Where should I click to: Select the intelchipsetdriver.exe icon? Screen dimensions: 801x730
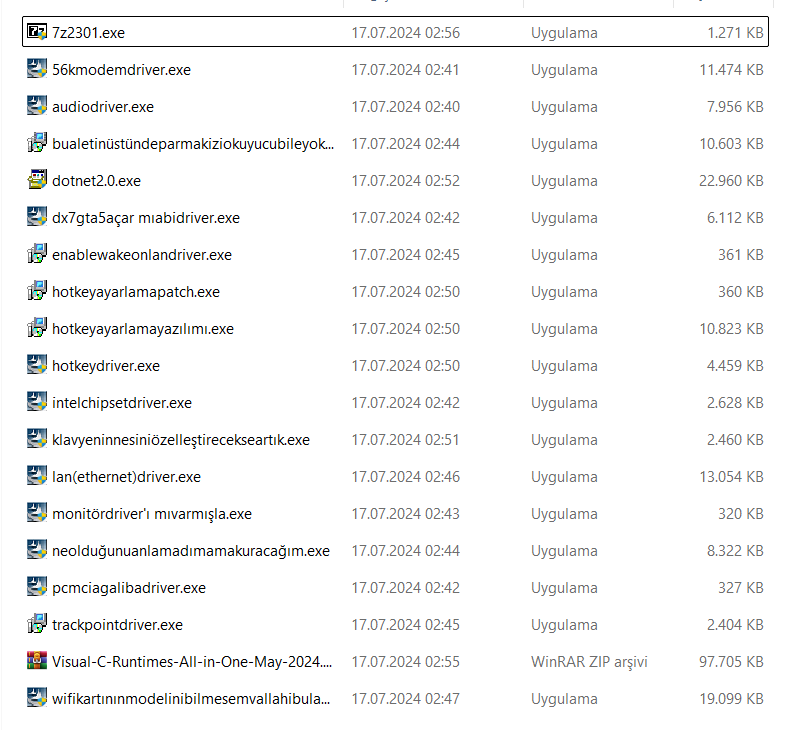pyautogui.click(x=37, y=402)
